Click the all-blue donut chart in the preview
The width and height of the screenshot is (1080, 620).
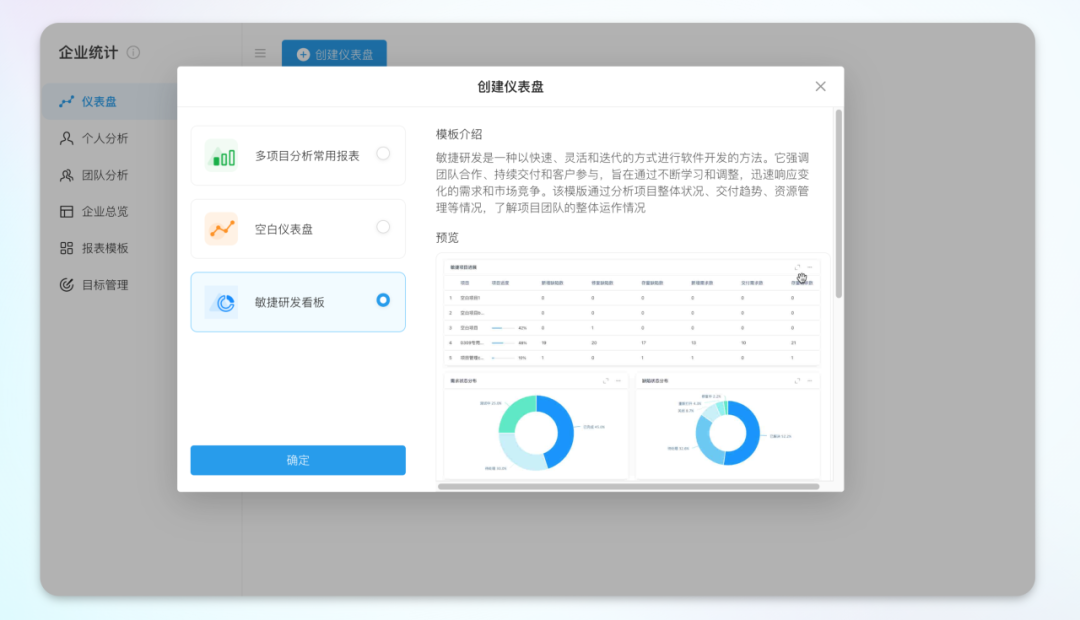point(727,433)
